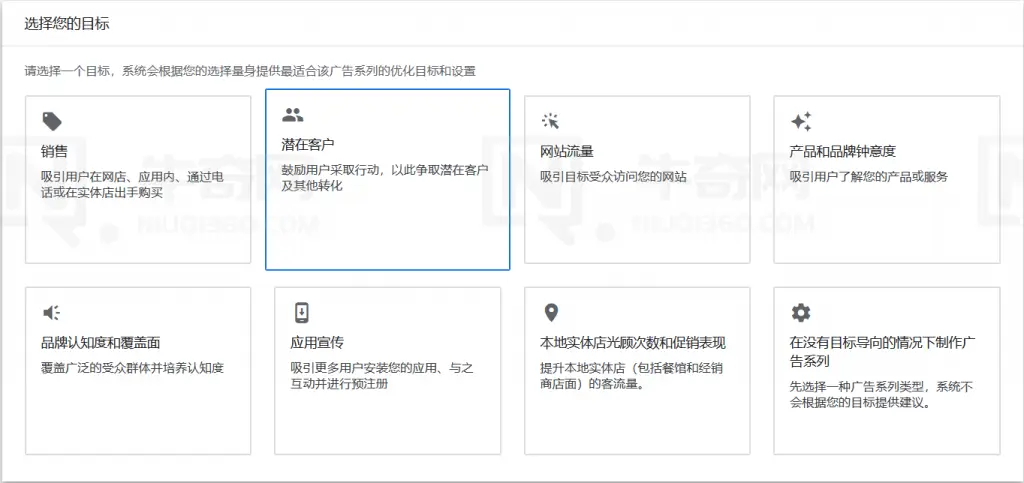1024x483 pixels.
Task: Click the cursor click icon for 网站流量
Action: coord(551,121)
